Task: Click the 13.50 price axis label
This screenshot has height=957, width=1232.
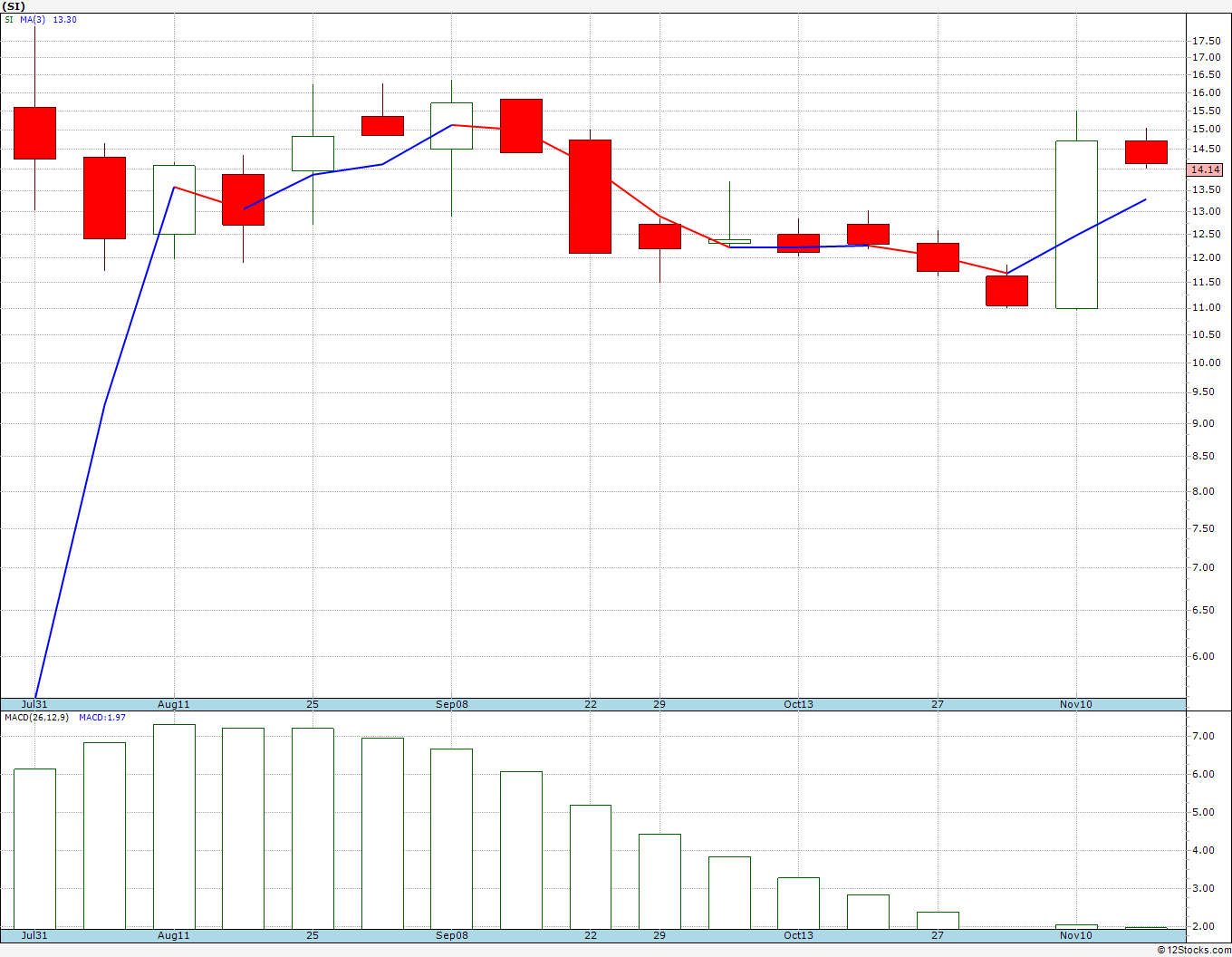Action: click(1206, 189)
